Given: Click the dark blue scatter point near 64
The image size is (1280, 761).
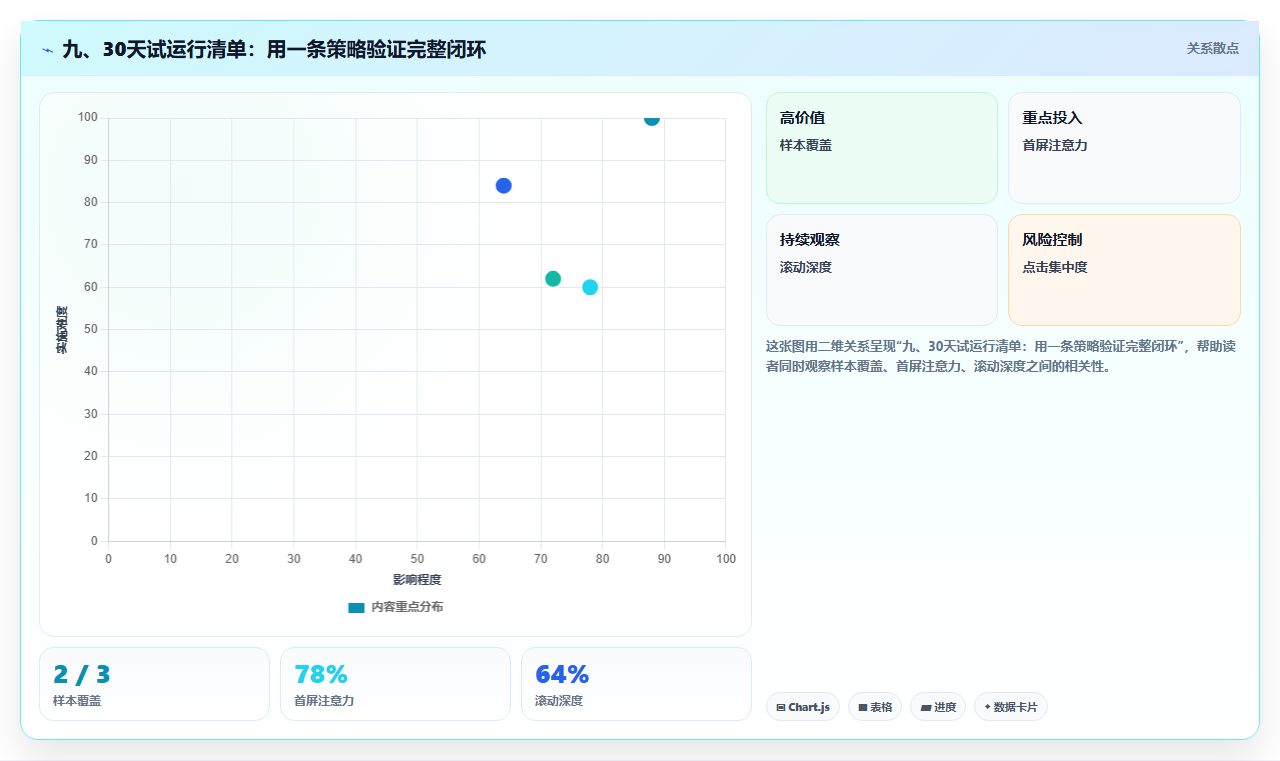Looking at the screenshot, I should click(504, 186).
